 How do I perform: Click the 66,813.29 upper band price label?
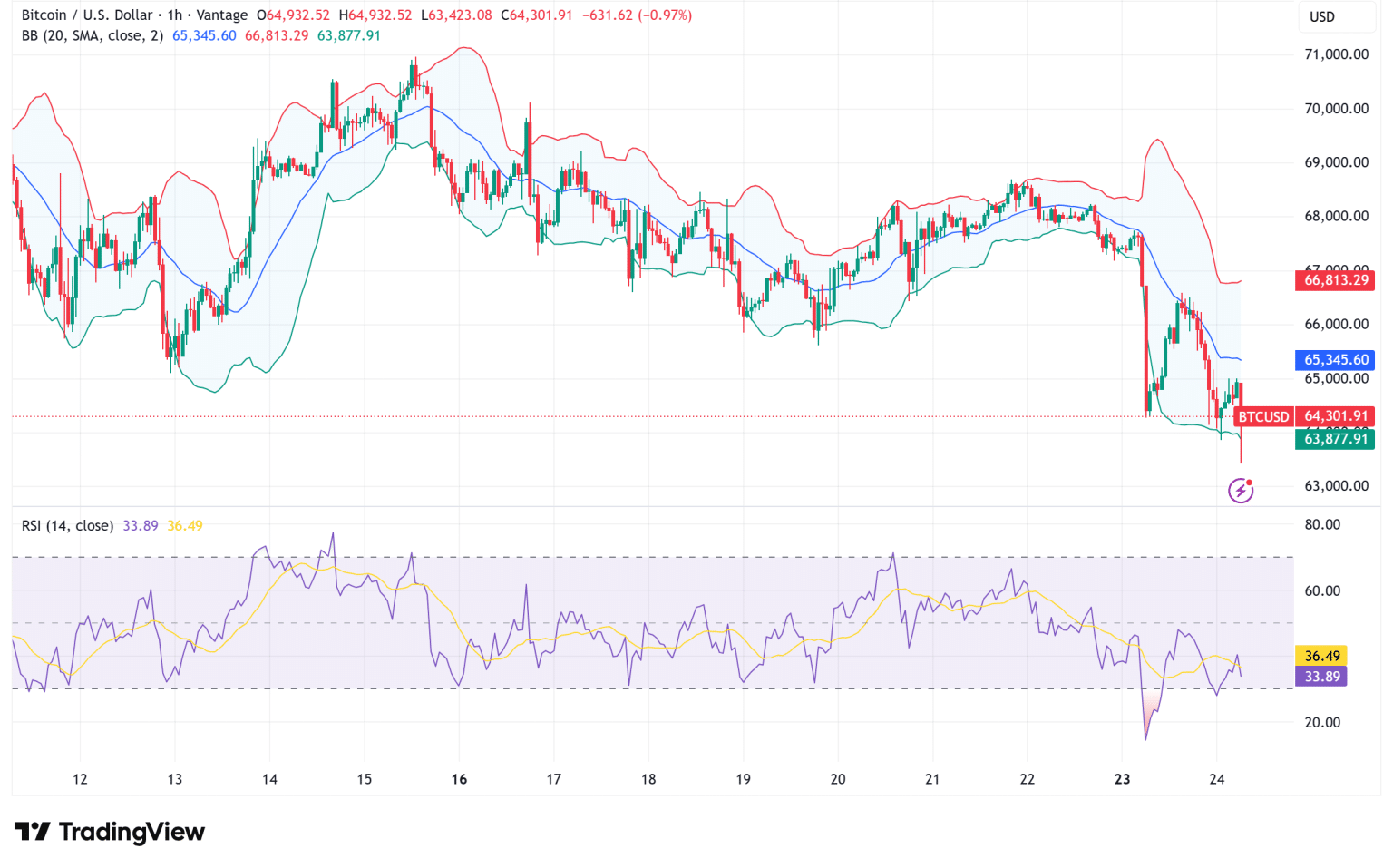(1335, 280)
